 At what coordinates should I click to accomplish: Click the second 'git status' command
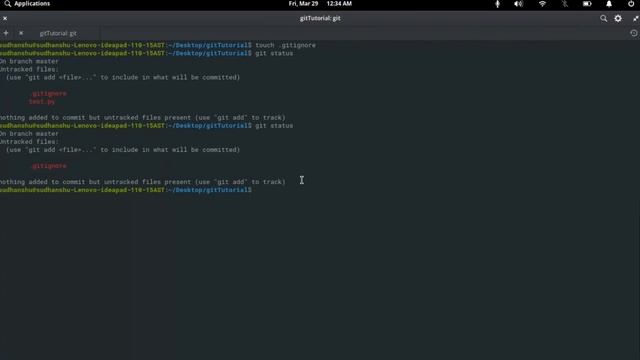click(x=274, y=126)
